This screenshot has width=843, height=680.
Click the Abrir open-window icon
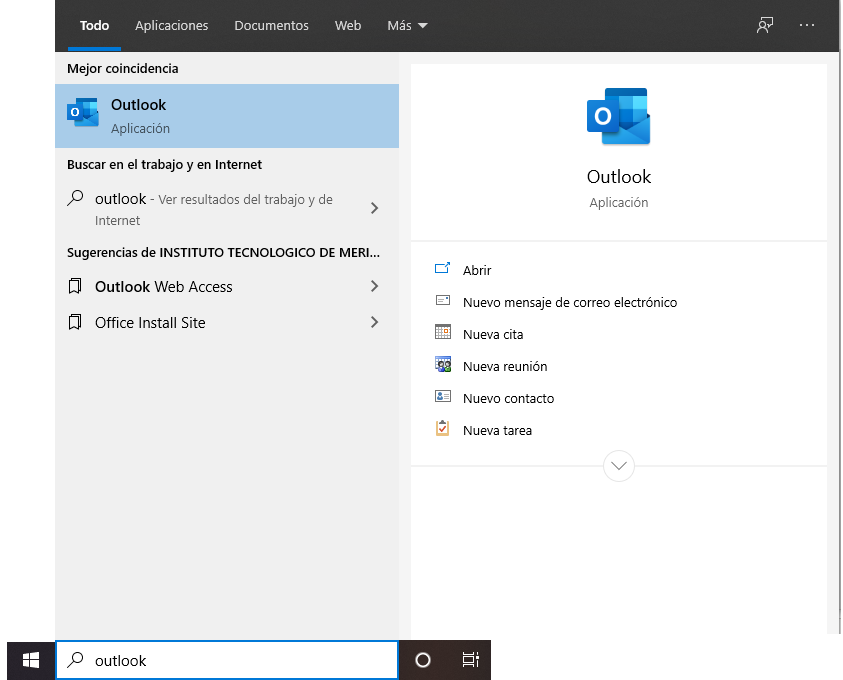point(442,268)
